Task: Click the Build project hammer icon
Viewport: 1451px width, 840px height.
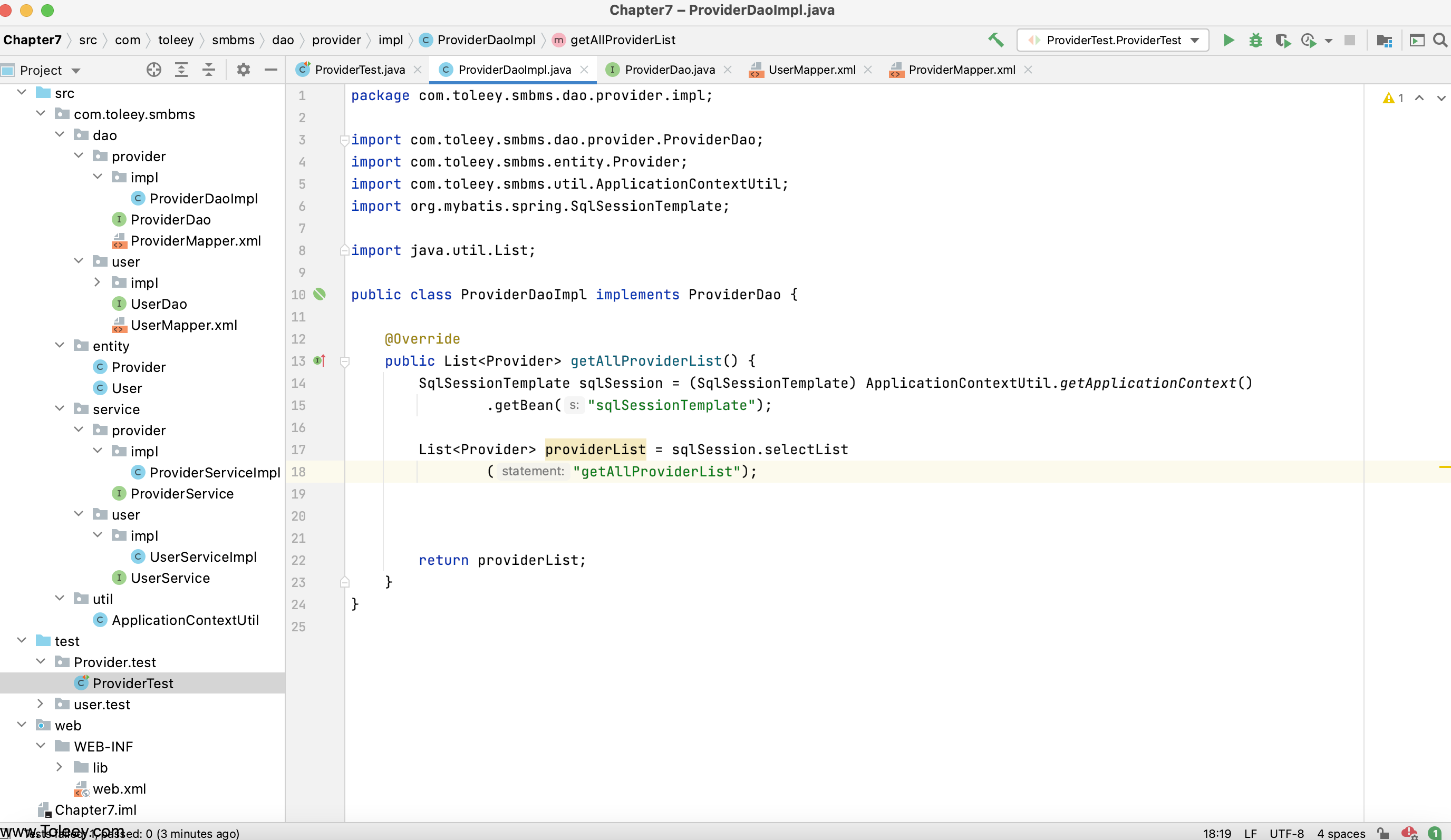Action: (995, 40)
